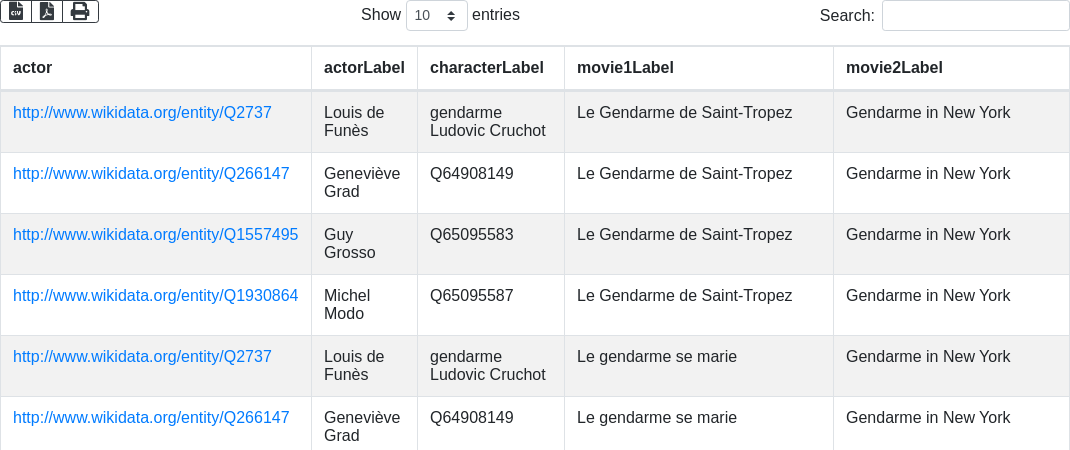This screenshot has width=1070, height=450.
Task: Open second Q2737 link in se marie row
Action: click(142, 356)
